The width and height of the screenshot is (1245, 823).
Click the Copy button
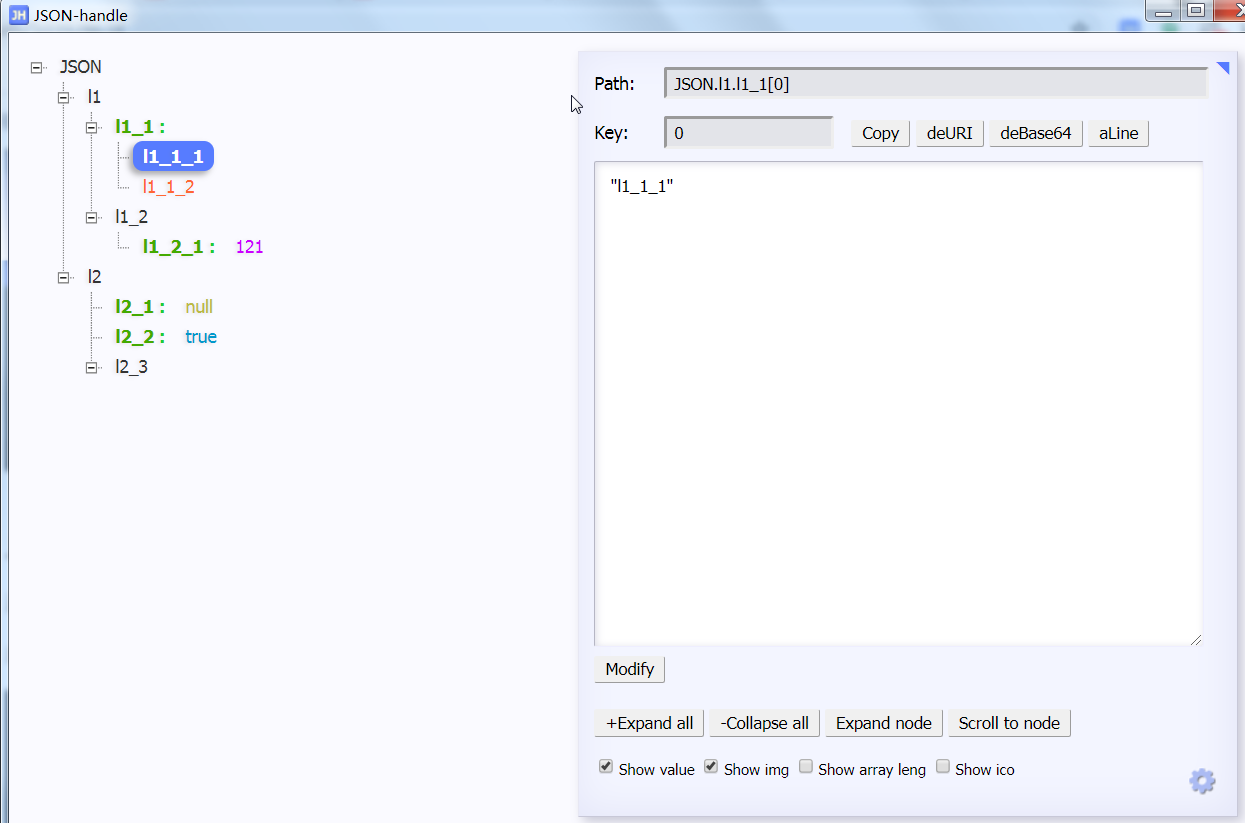880,133
